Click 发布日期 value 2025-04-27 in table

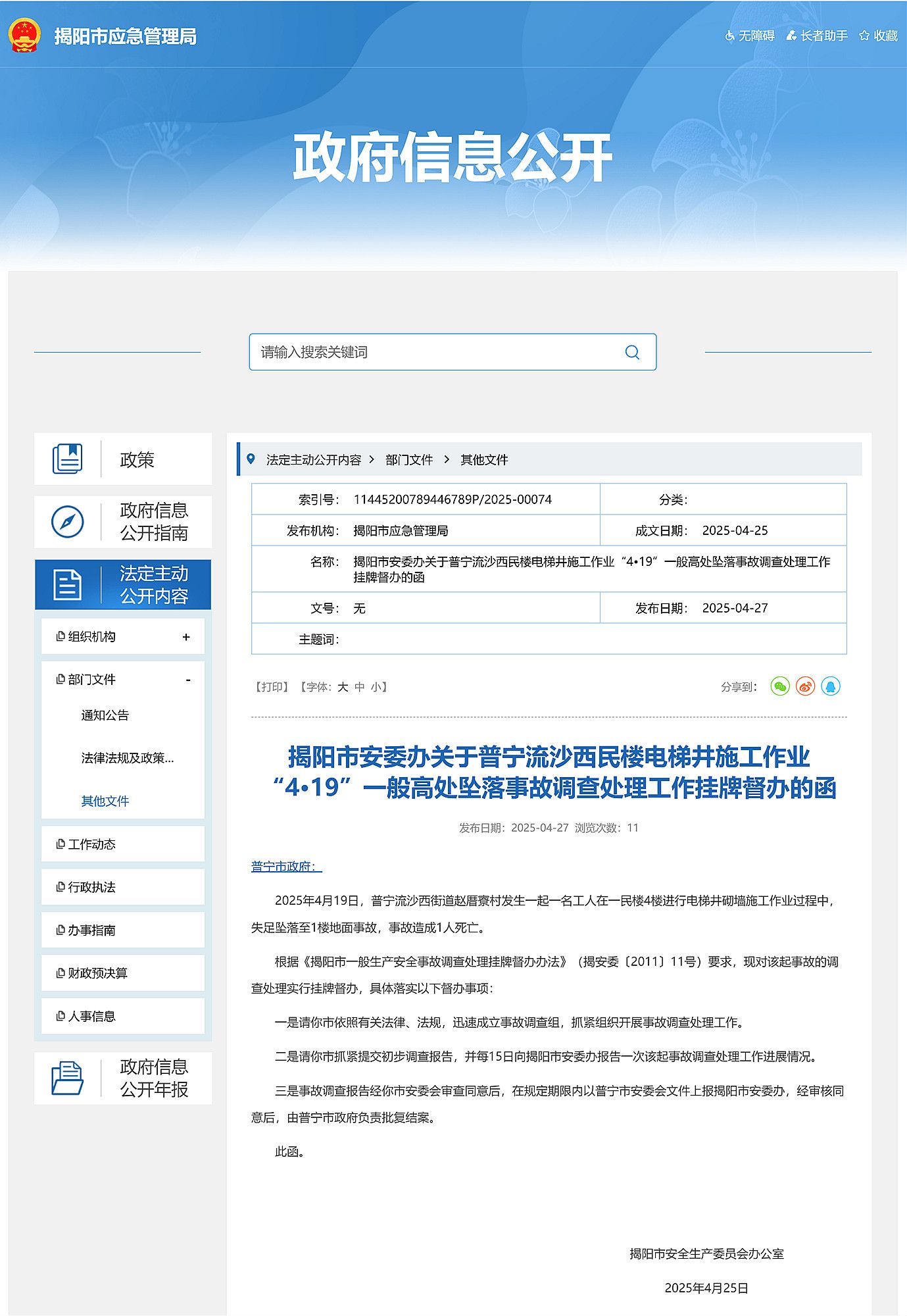[735, 608]
